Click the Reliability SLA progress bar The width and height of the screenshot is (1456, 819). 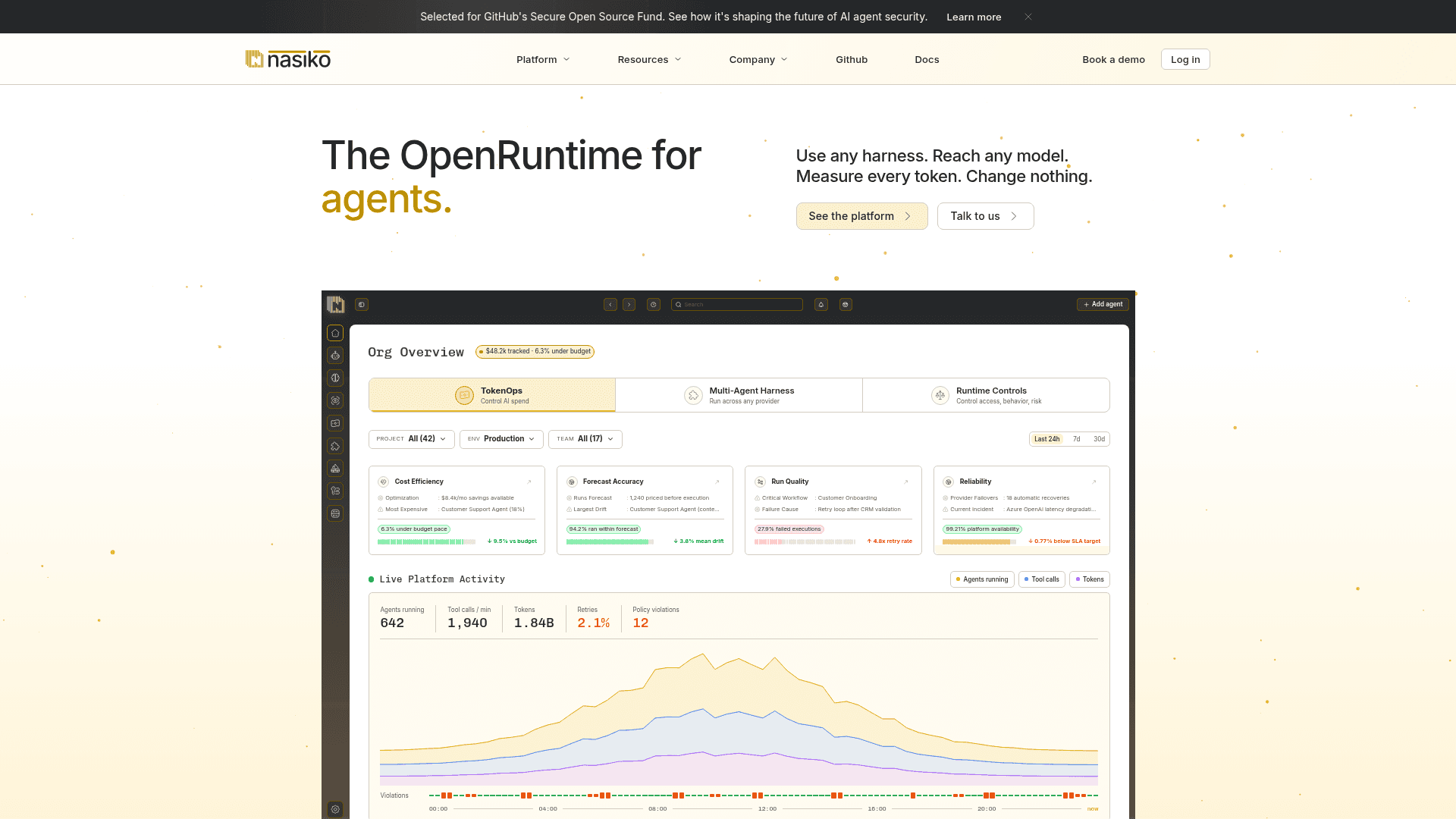click(979, 541)
